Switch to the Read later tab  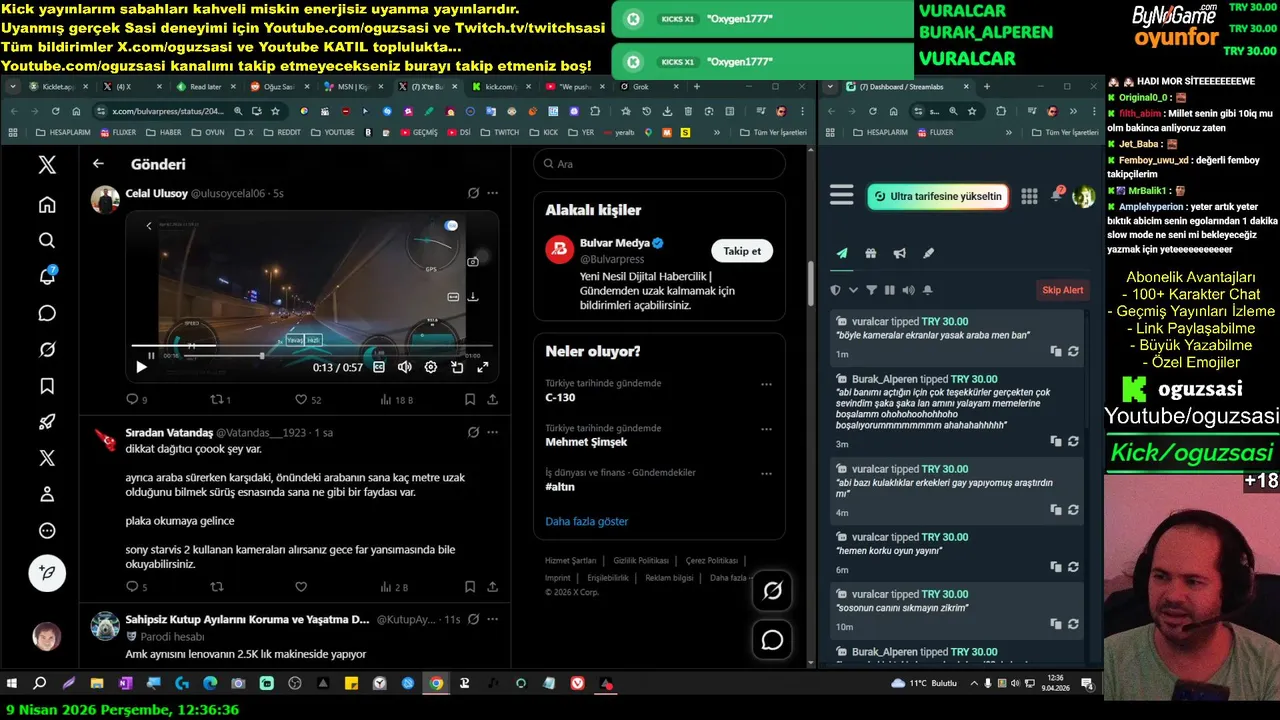pos(206,87)
